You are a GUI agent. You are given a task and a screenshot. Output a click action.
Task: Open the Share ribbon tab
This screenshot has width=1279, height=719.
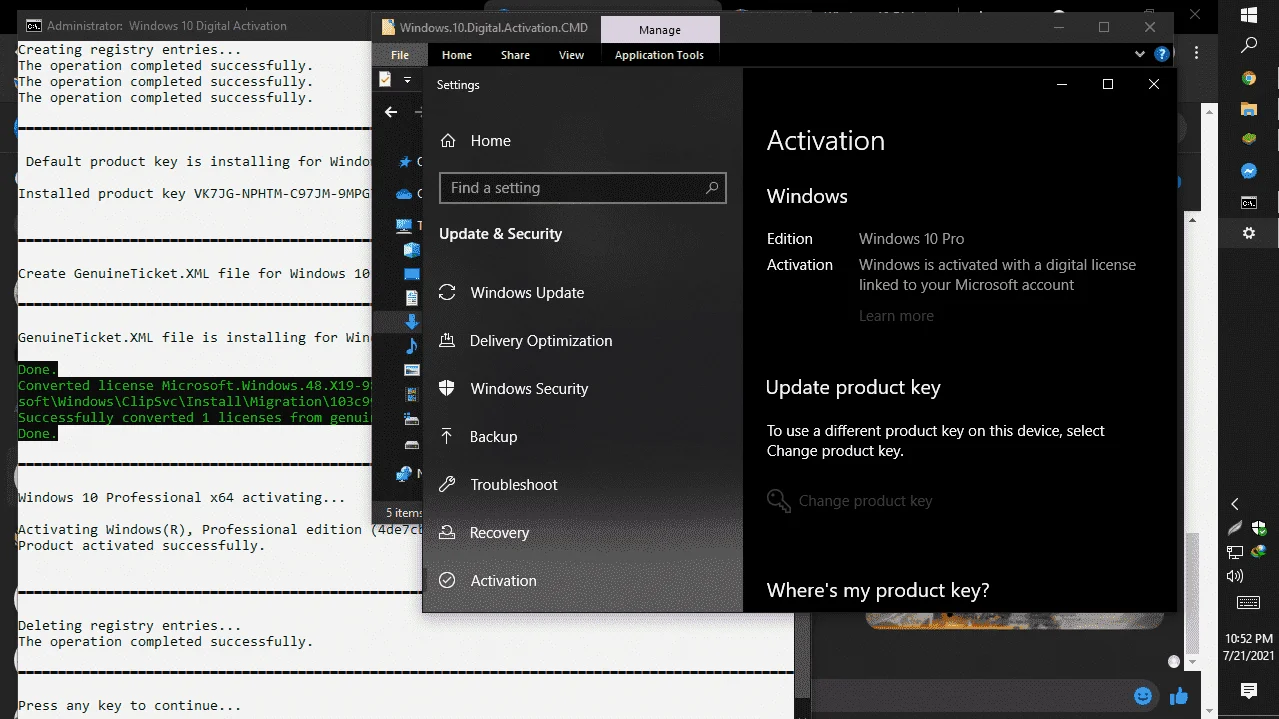(x=515, y=55)
